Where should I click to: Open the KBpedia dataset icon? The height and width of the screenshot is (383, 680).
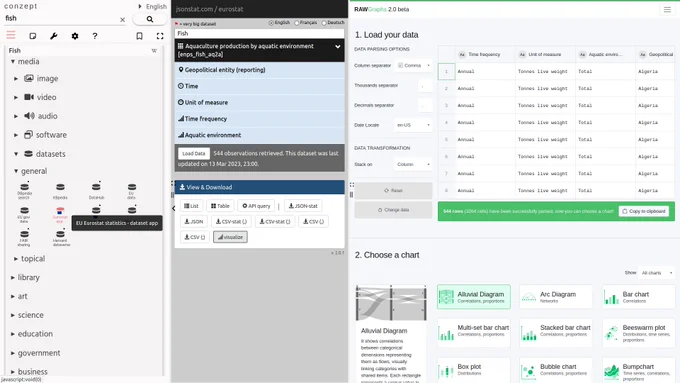coord(60,190)
